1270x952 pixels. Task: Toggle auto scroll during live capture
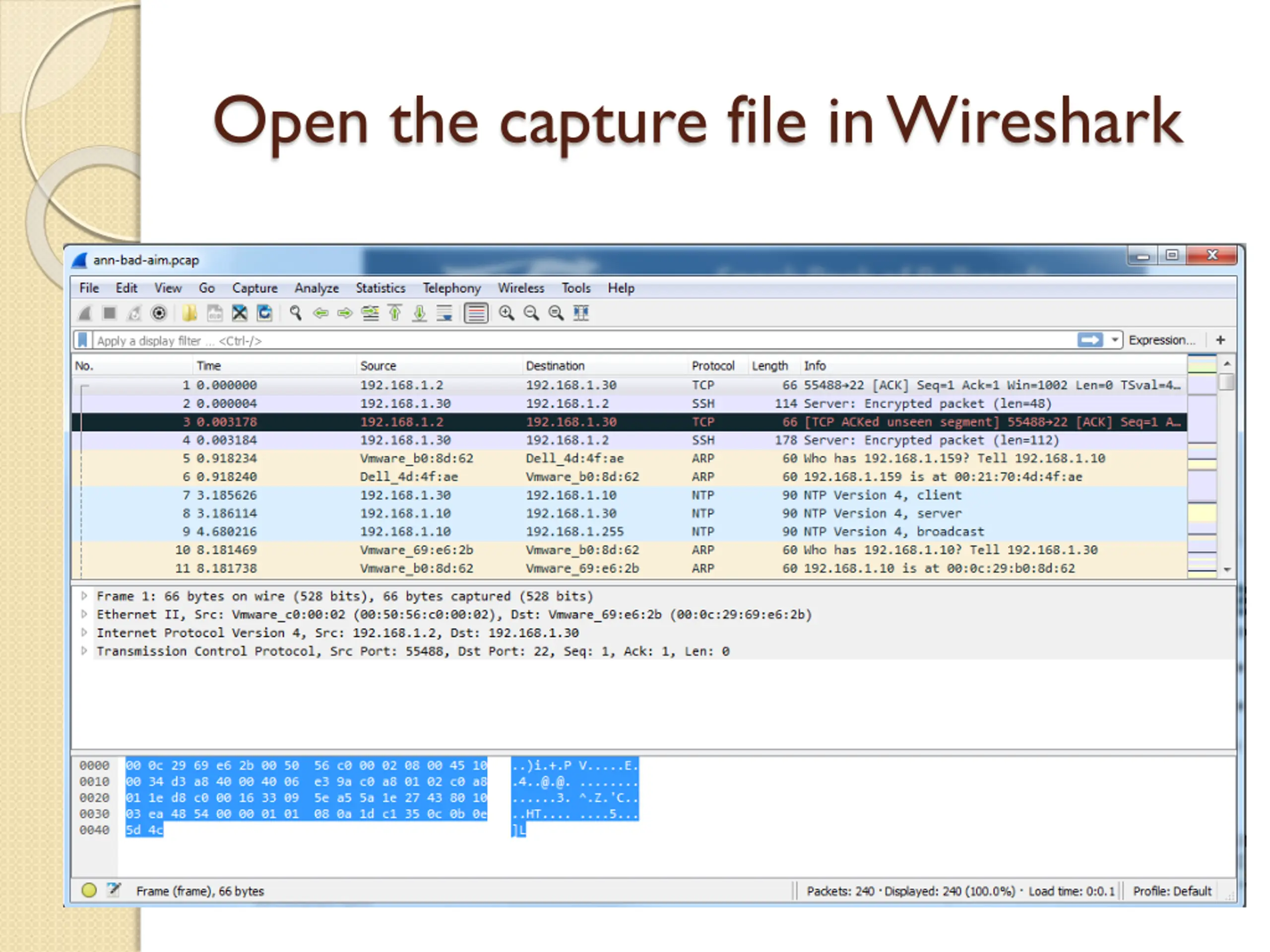tap(444, 313)
